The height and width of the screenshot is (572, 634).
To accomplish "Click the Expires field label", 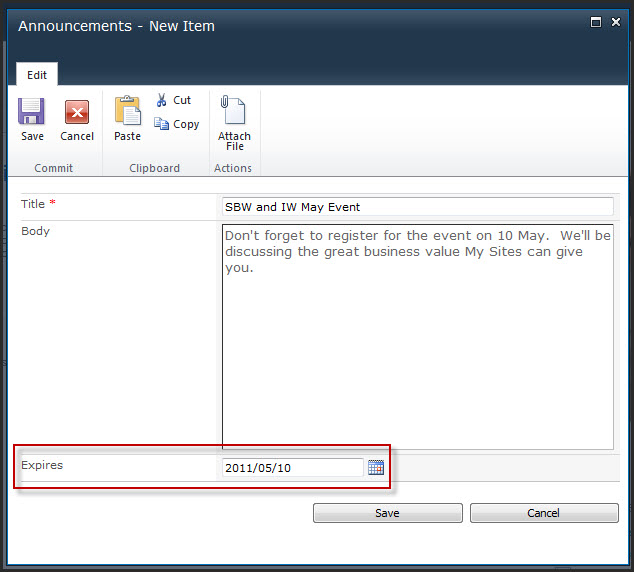I will pyautogui.click(x=42, y=465).
